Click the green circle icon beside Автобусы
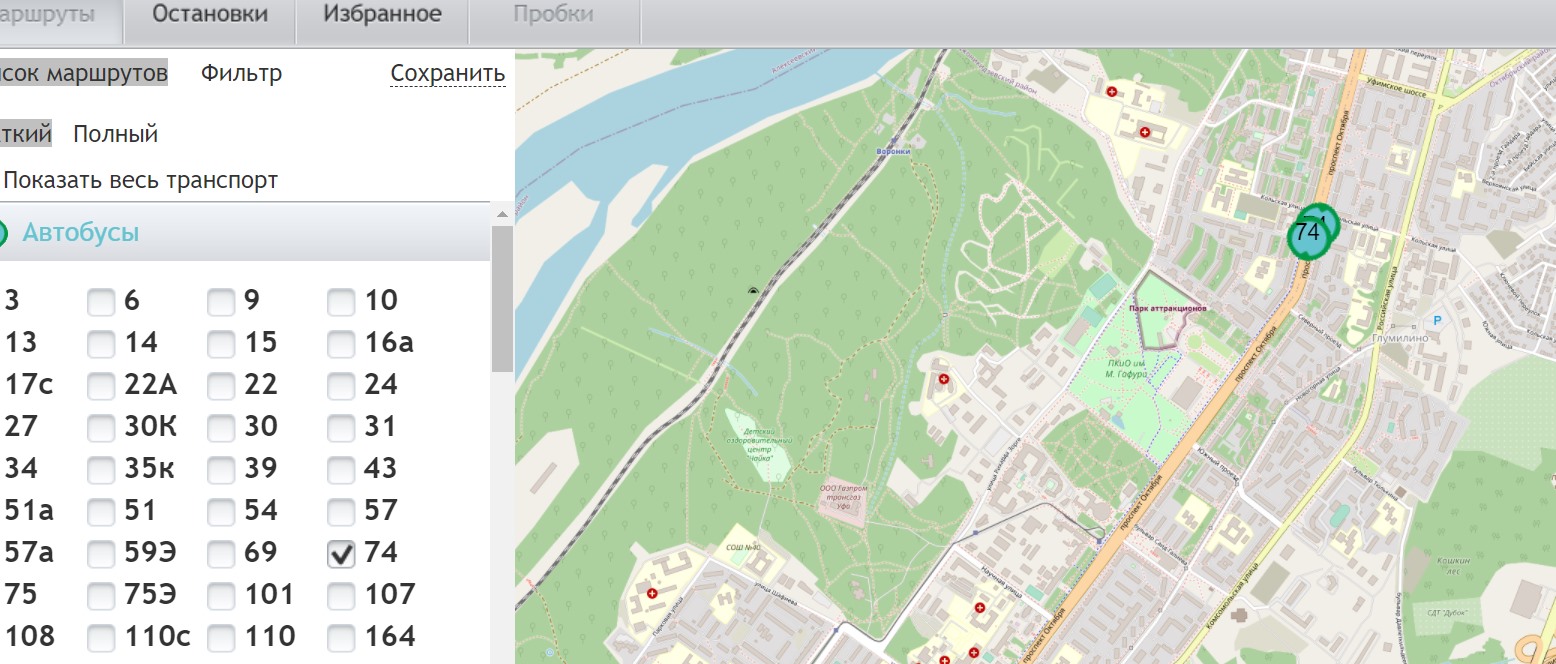The width and height of the screenshot is (1556, 664). (x=2, y=234)
